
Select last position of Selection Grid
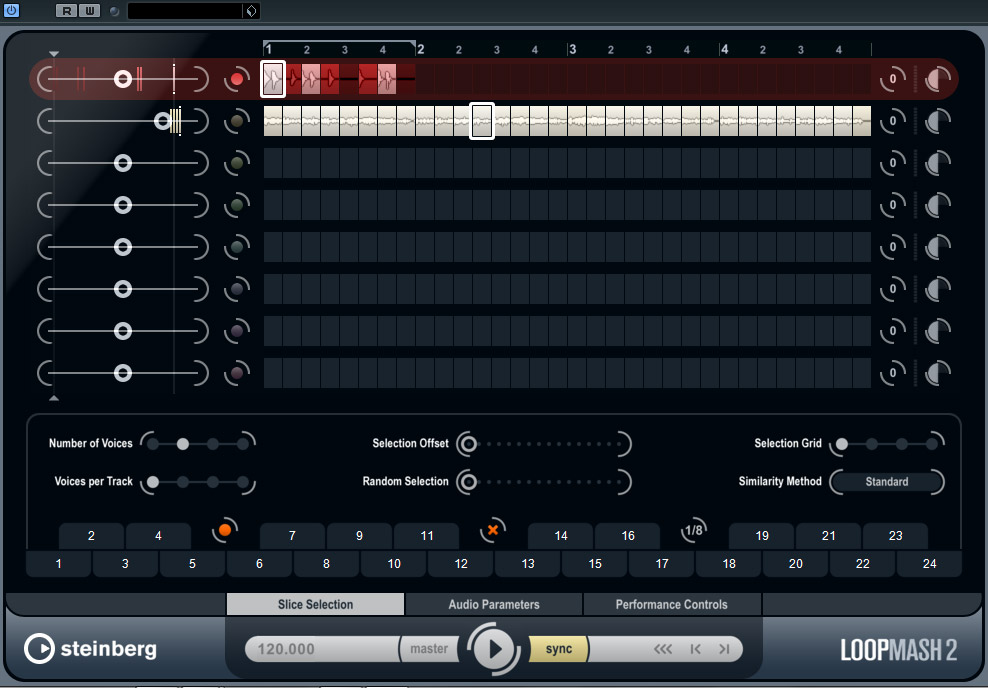click(x=932, y=444)
